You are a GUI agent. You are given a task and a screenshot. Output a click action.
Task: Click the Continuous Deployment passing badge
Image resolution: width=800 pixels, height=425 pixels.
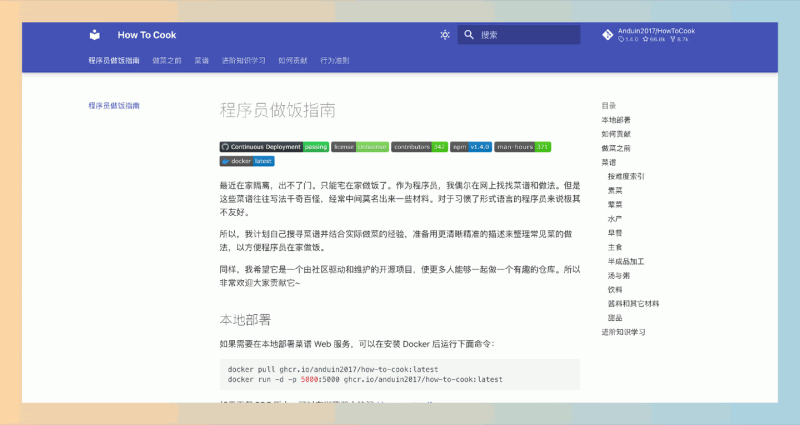click(x=274, y=147)
